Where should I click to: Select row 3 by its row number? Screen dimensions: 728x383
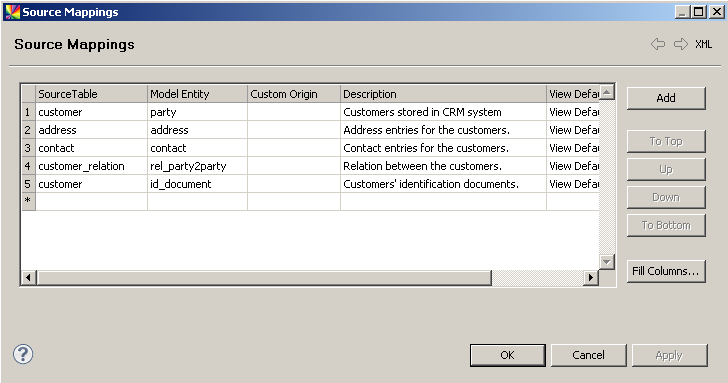click(x=28, y=148)
